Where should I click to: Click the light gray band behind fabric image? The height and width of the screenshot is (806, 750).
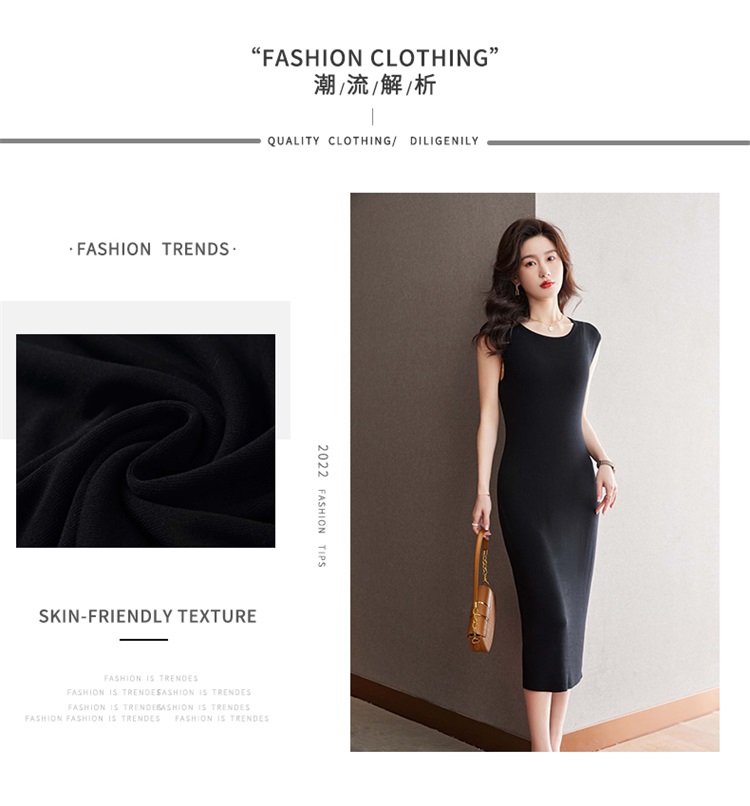[145, 317]
